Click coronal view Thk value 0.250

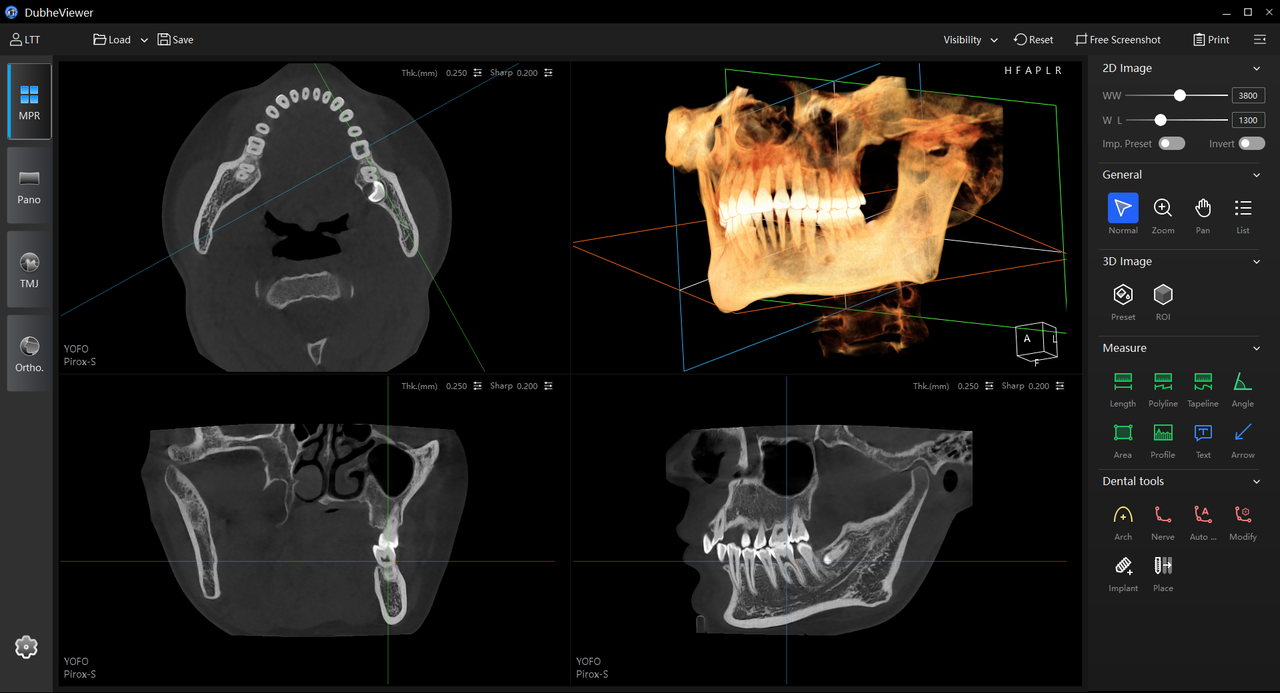click(456, 386)
